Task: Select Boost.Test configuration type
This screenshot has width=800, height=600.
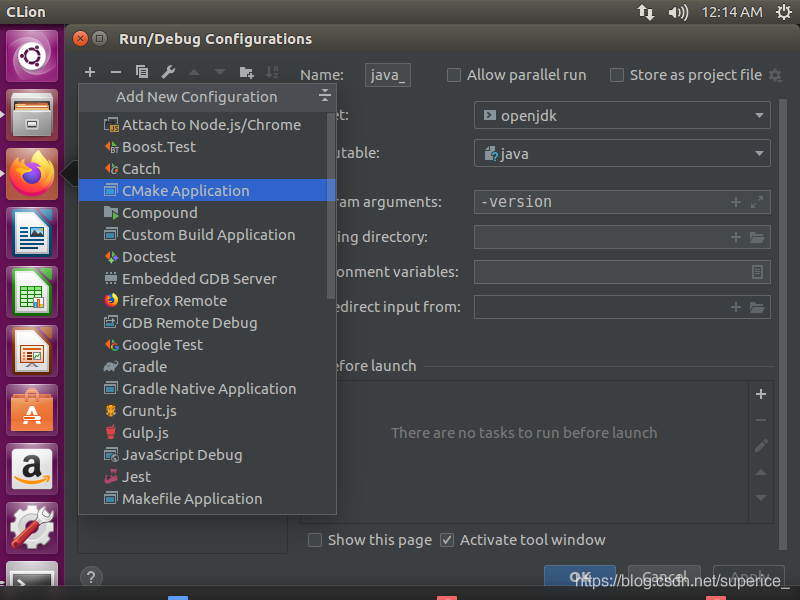Action: (207, 146)
